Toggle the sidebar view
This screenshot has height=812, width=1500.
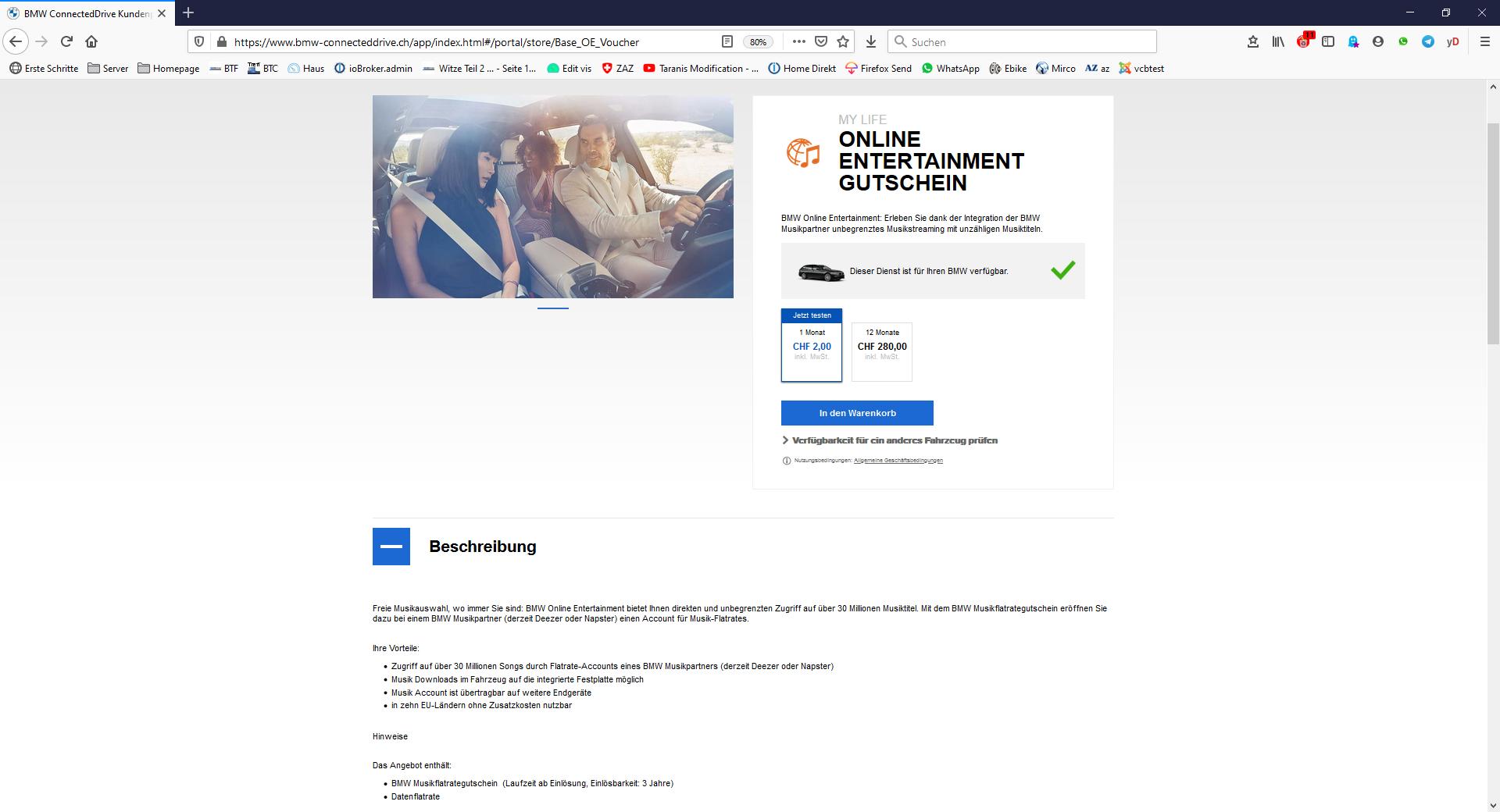point(1328,41)
